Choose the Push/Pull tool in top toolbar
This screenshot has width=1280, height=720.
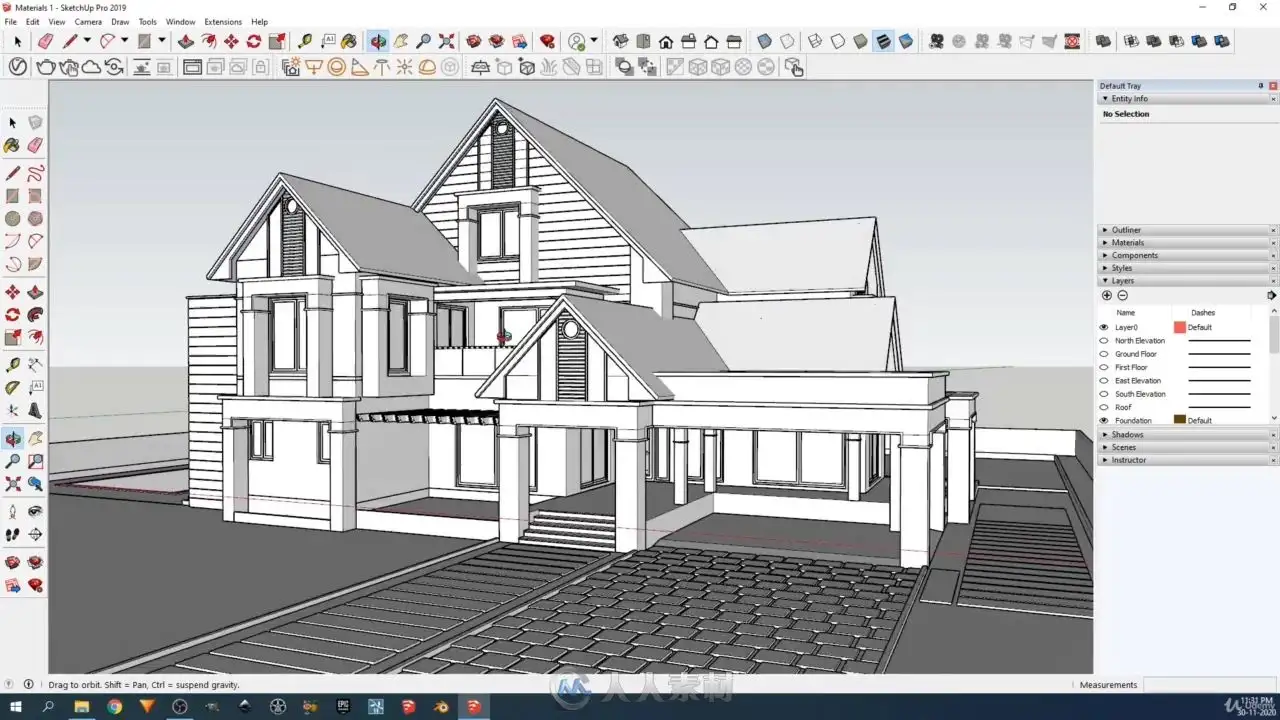[186, 41]
